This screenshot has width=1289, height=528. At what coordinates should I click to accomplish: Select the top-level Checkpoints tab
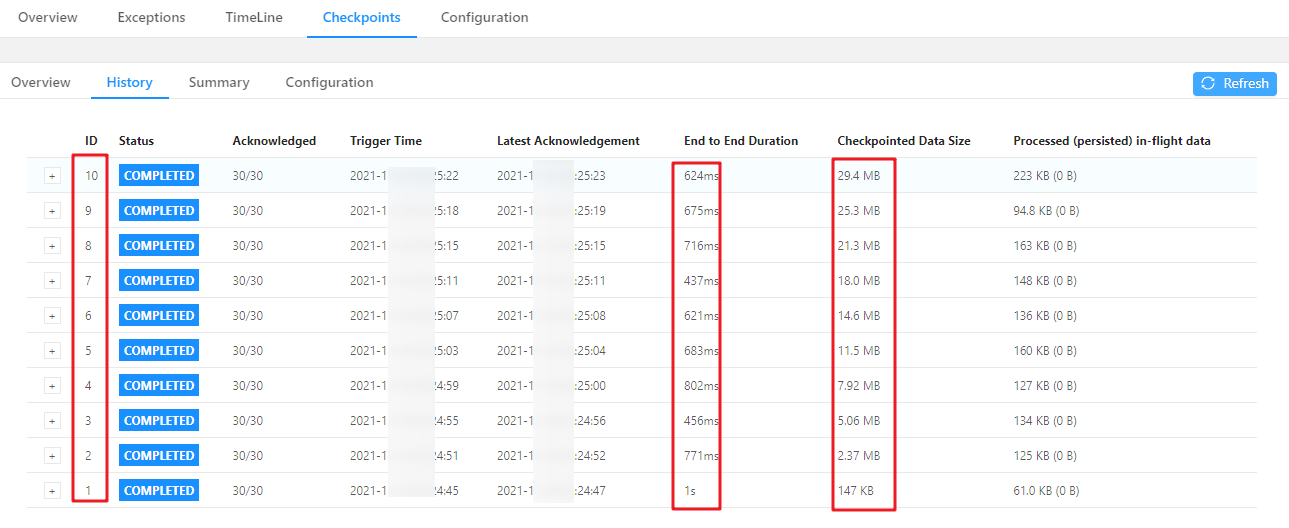pyautogui.click(x=362, y=18)
